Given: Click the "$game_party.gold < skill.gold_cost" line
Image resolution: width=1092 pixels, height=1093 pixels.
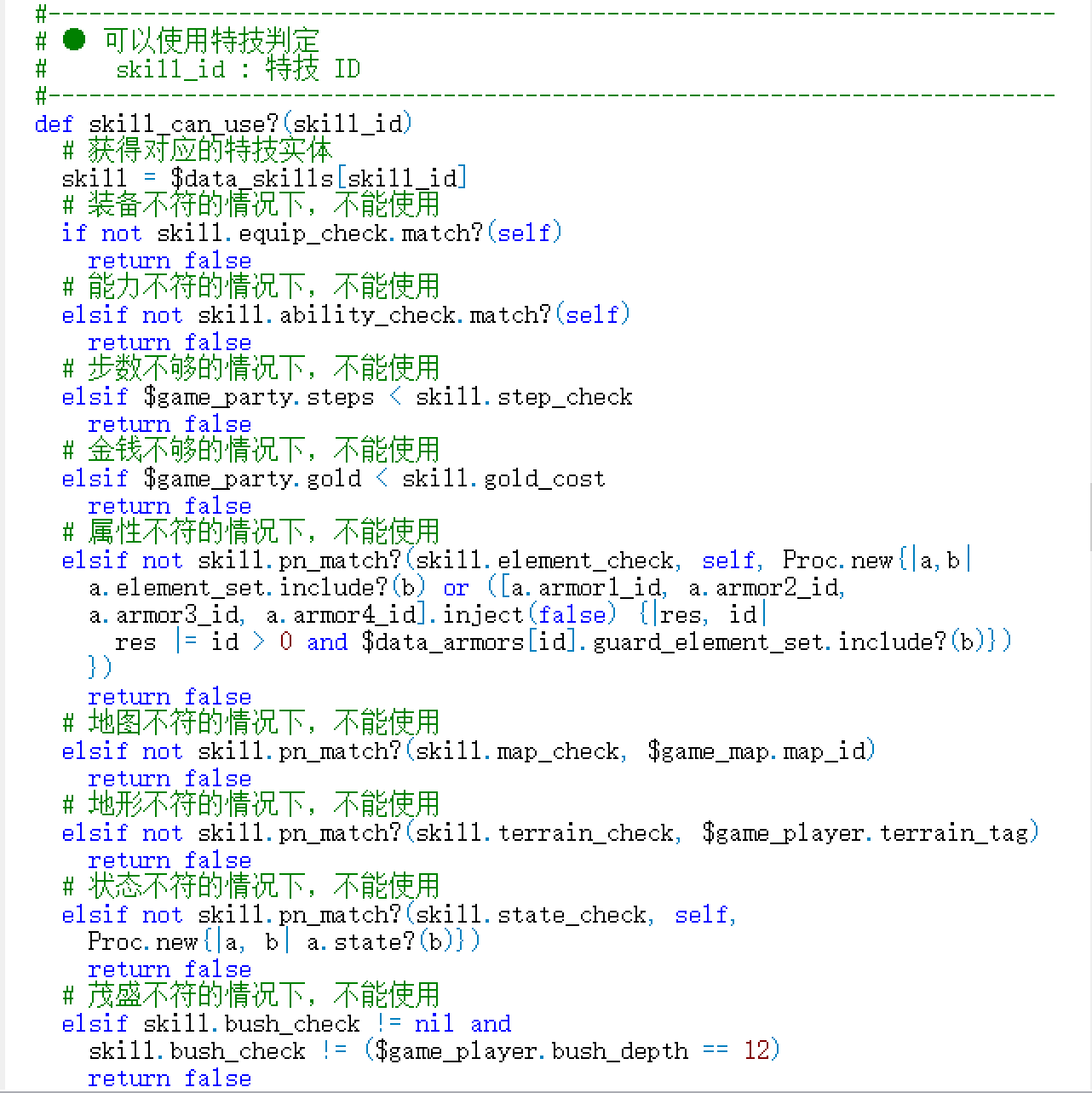Looking at the screenshot, I should tap(334, 478).
